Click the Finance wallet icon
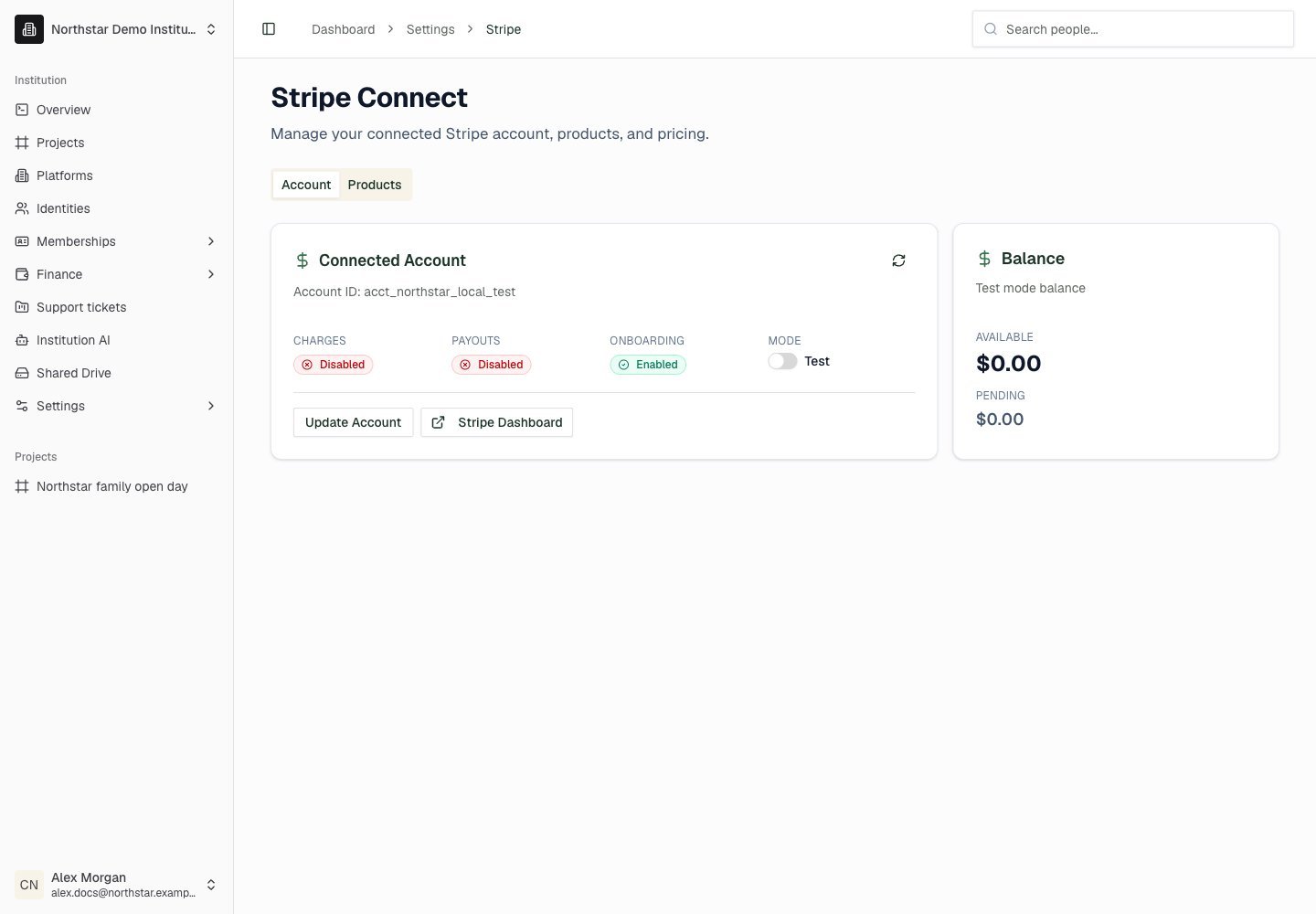Image resolution: width=1316 pixels, height=914 pixels. coord(22,274)
